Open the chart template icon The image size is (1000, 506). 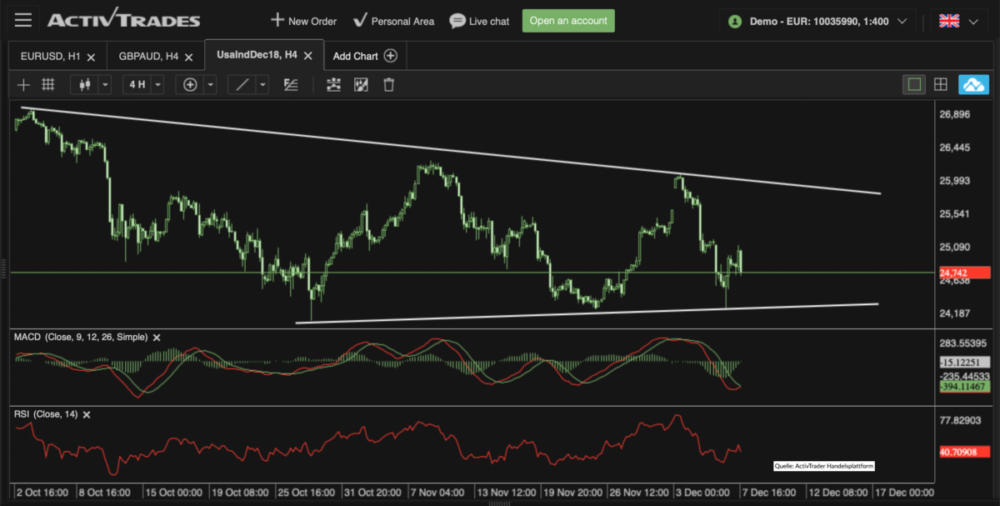361,85
